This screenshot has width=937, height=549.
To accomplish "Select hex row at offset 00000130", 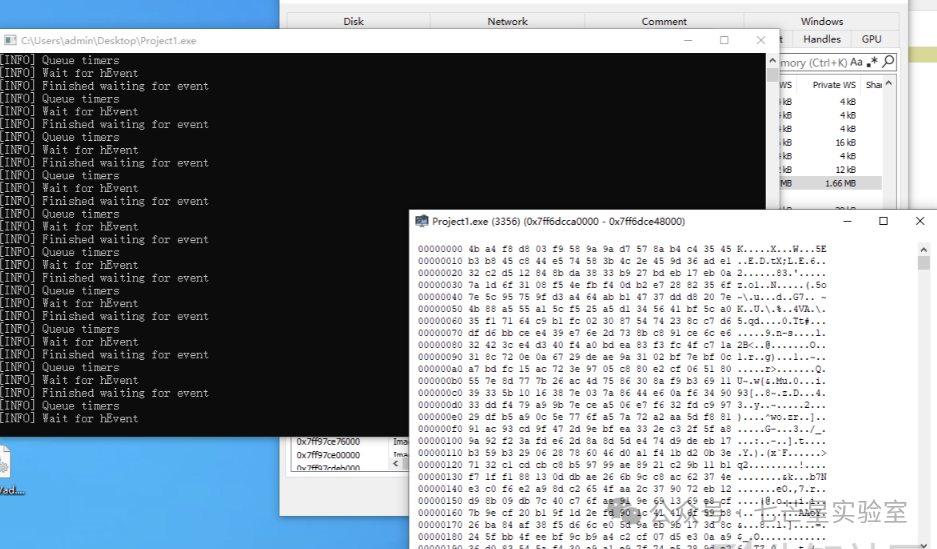I will [621, 477].
